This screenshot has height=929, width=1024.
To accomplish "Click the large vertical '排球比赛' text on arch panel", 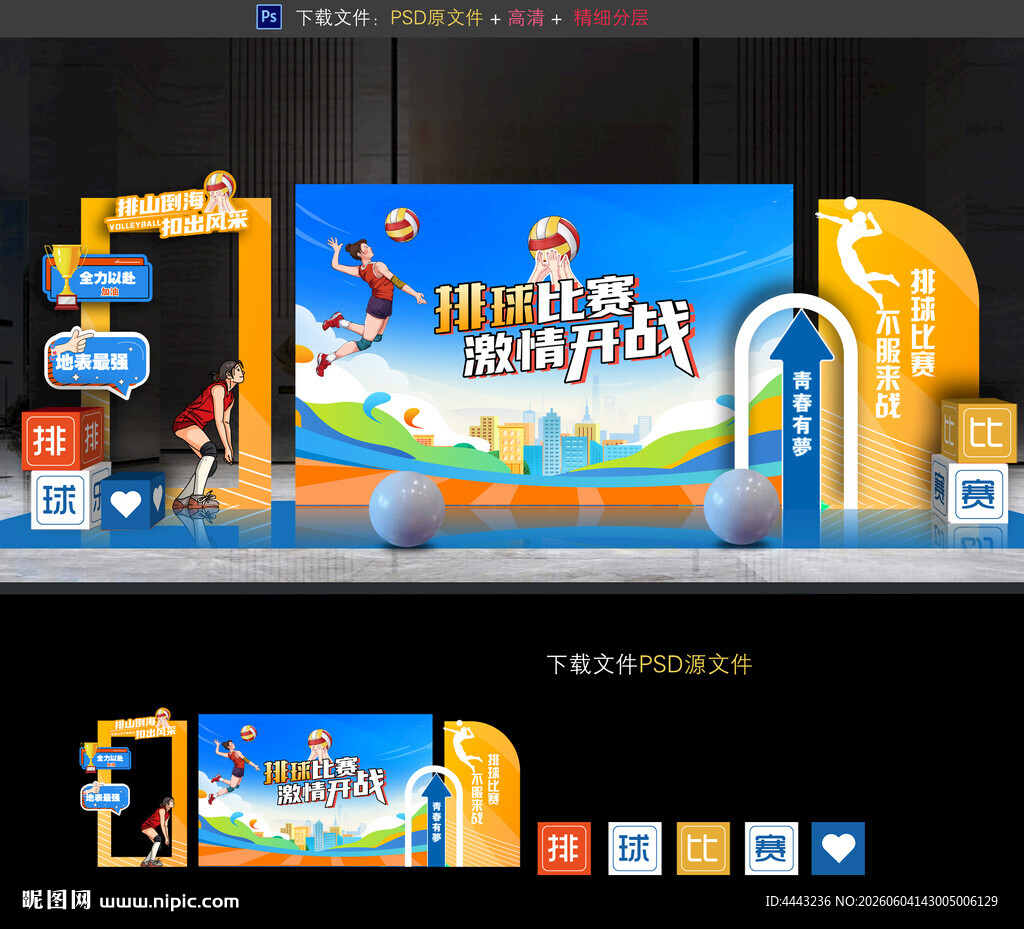I will 923,323.
